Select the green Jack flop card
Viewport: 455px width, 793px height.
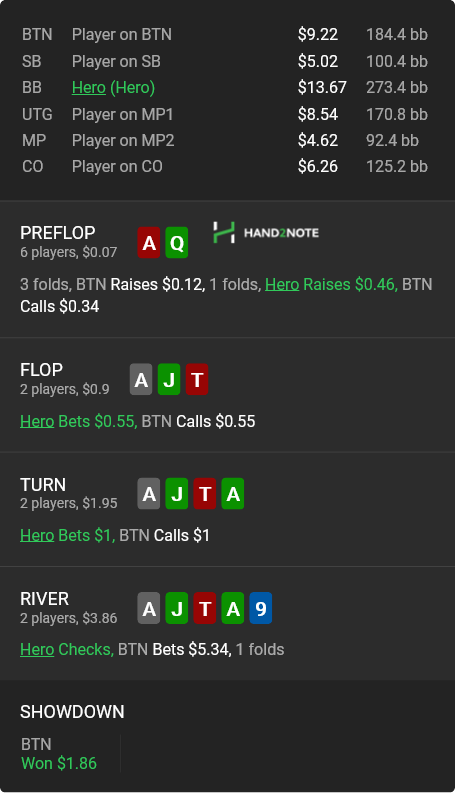[x=169, y=379]
